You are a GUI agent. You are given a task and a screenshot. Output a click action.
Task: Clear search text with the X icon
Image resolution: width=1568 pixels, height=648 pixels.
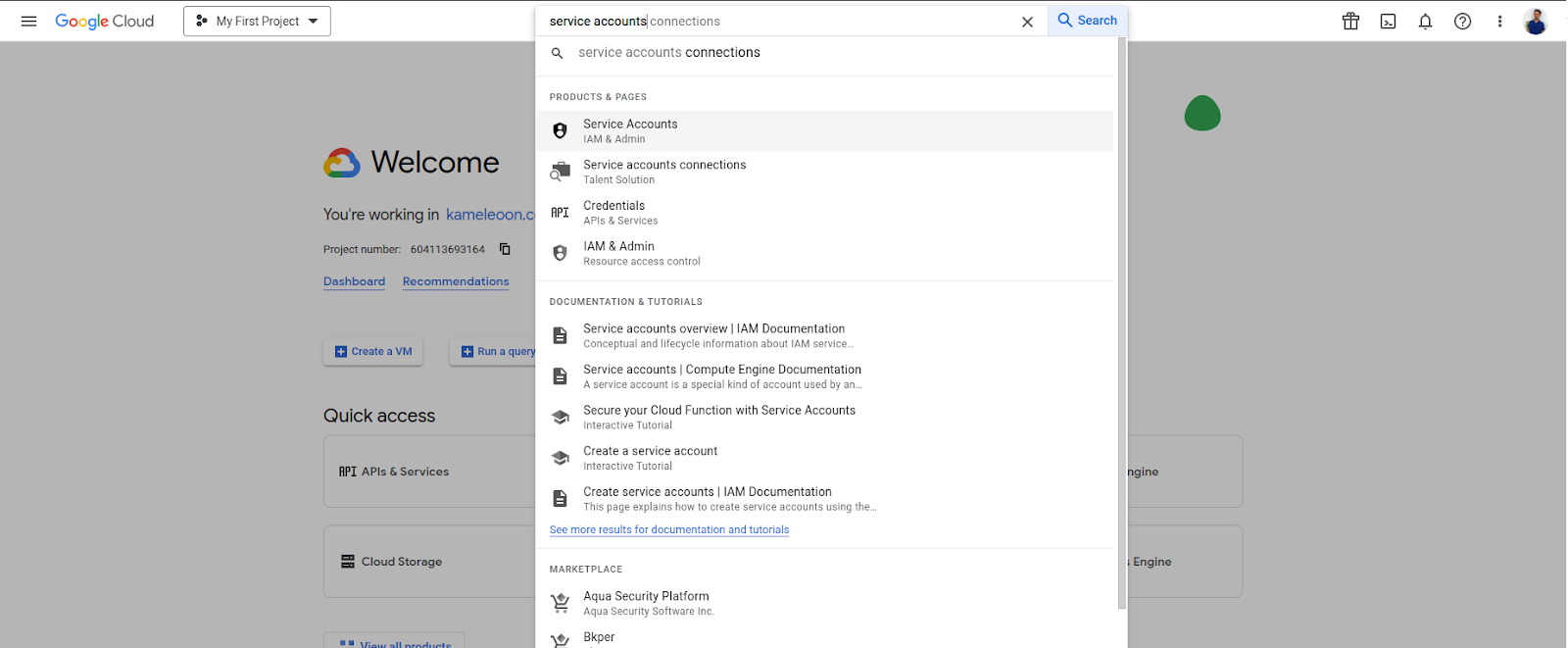tap(1027, 22)
